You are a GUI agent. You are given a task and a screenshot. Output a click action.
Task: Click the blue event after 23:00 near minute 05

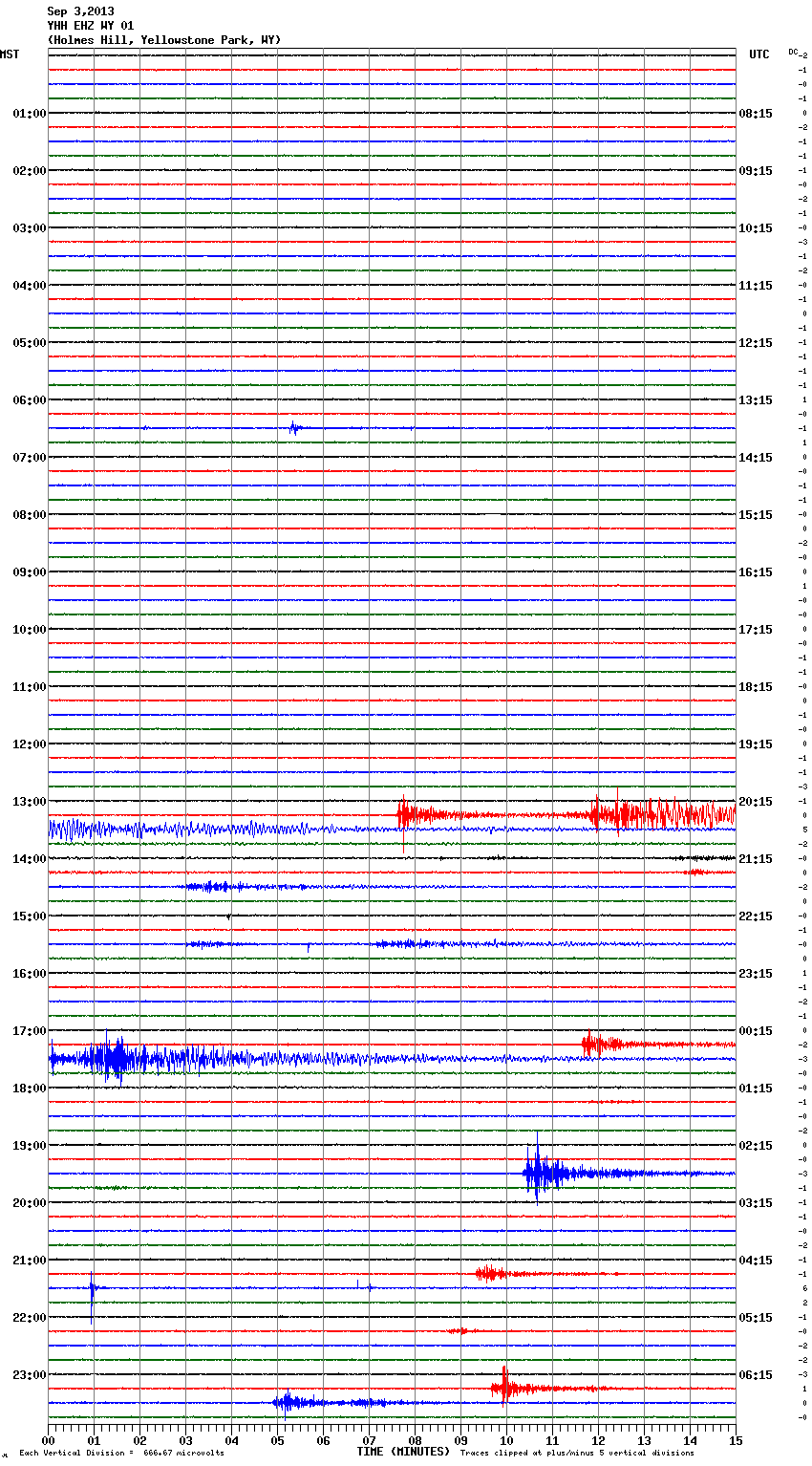288,1402
